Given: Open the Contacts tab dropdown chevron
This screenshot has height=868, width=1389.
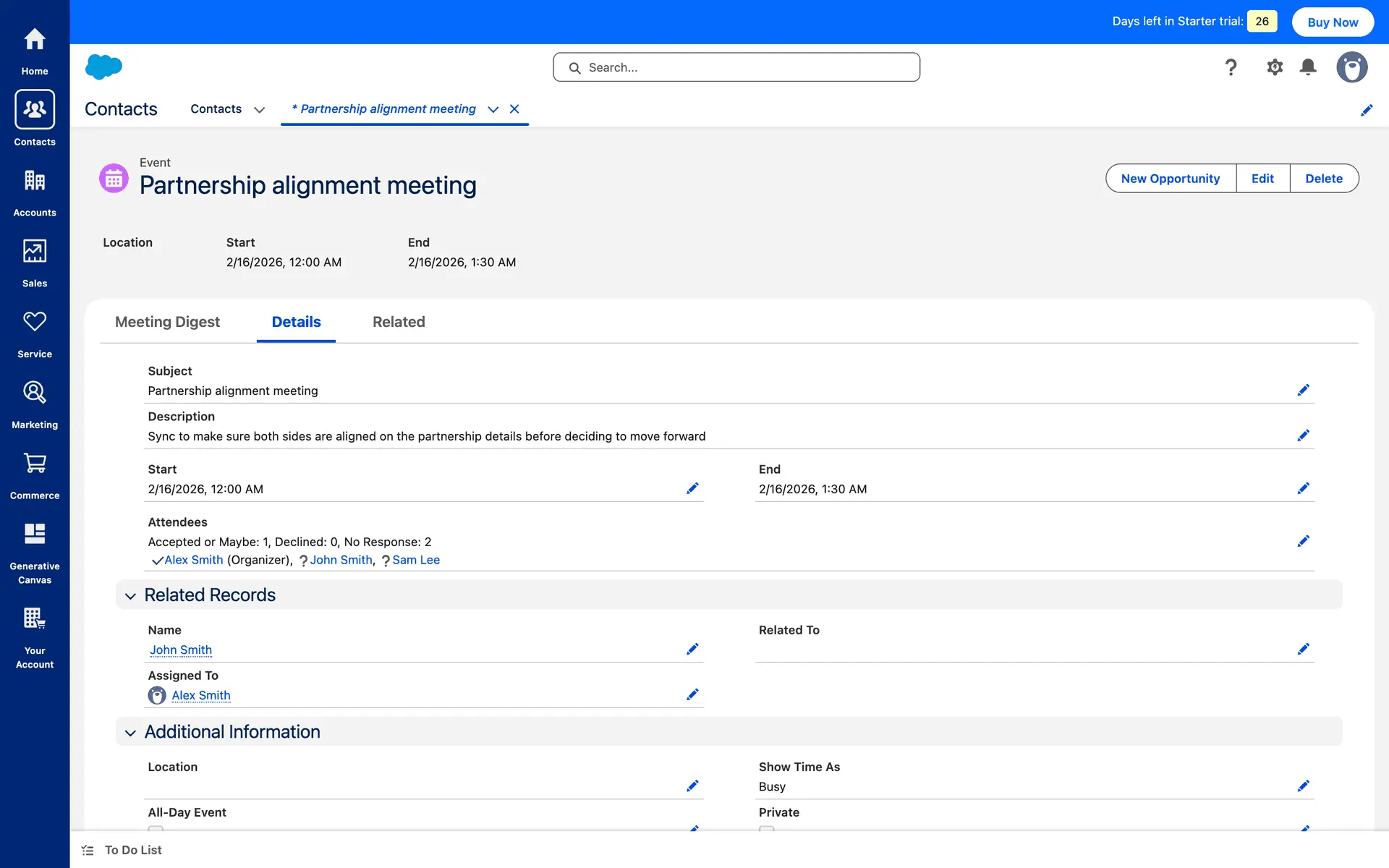Looking at the screenshot, I should click(x=259, y=109).
